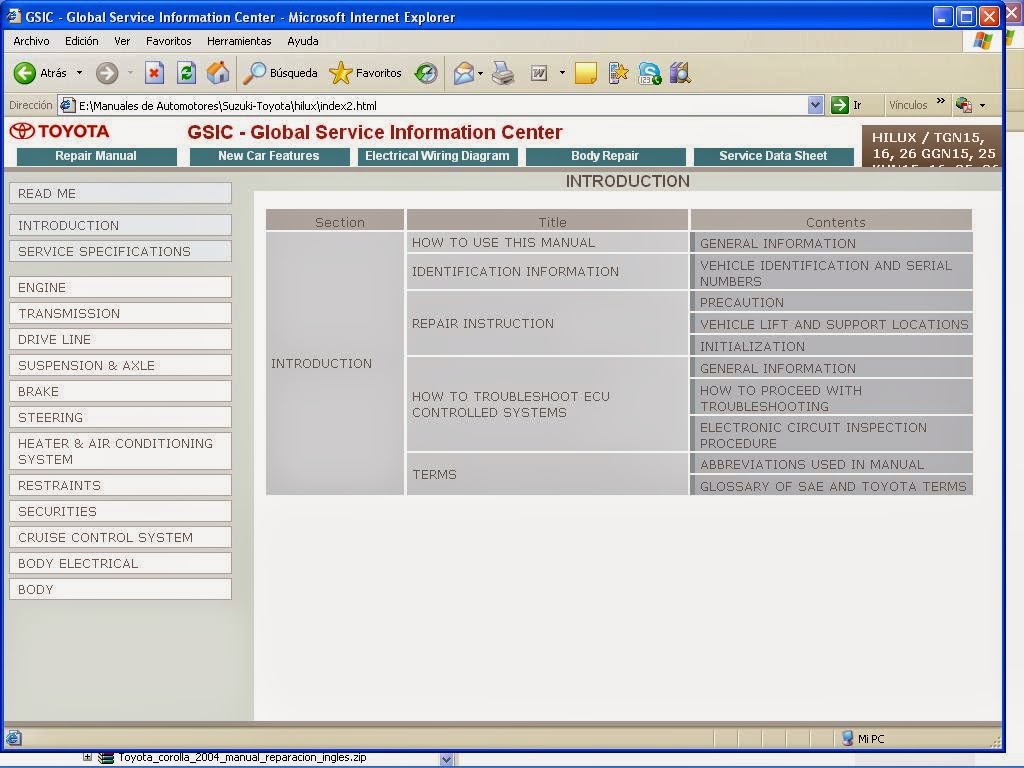The image size is (1024, 768).
Task: Open Service Data Sheet tab
Action: tap(773, 156)
